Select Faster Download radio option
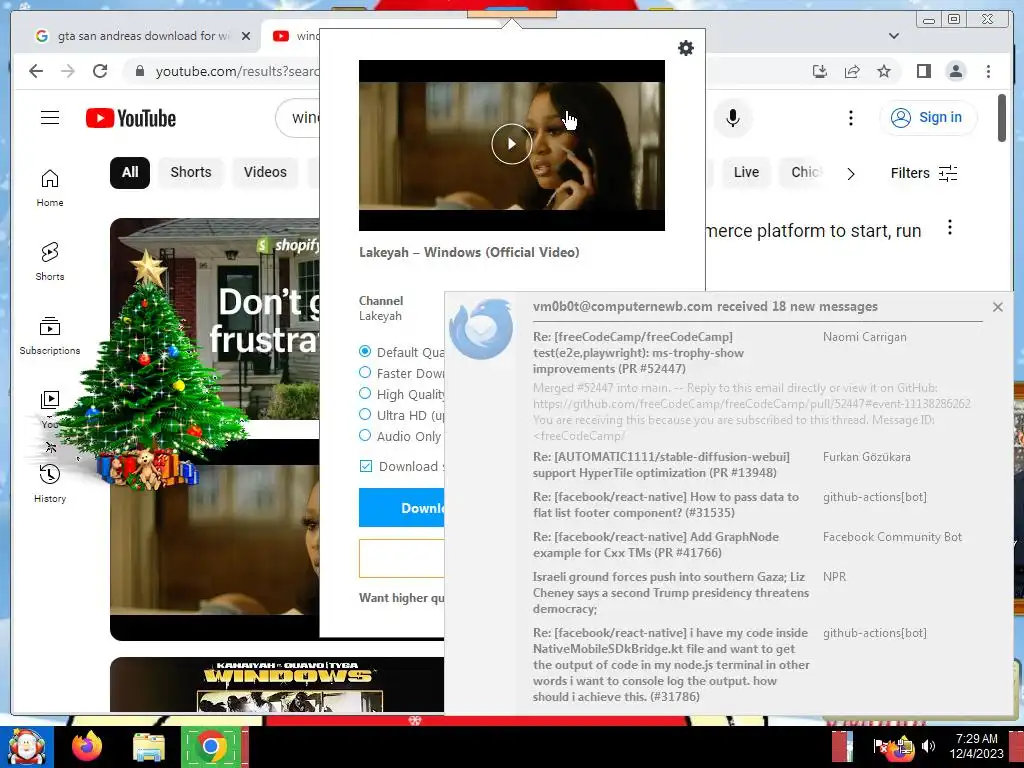 (x=365, y=372)
